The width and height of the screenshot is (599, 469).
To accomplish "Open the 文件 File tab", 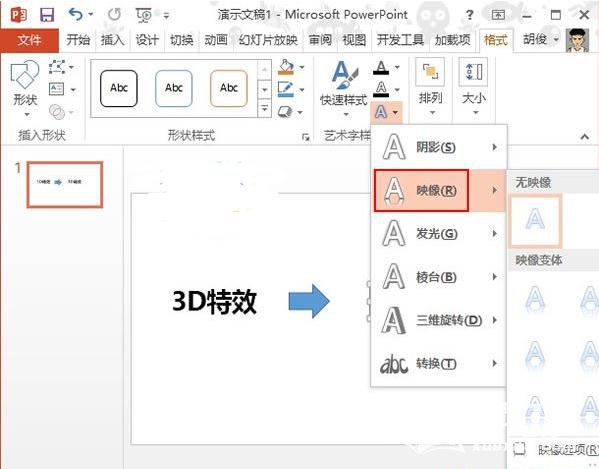I will click(x=29, y=40).
